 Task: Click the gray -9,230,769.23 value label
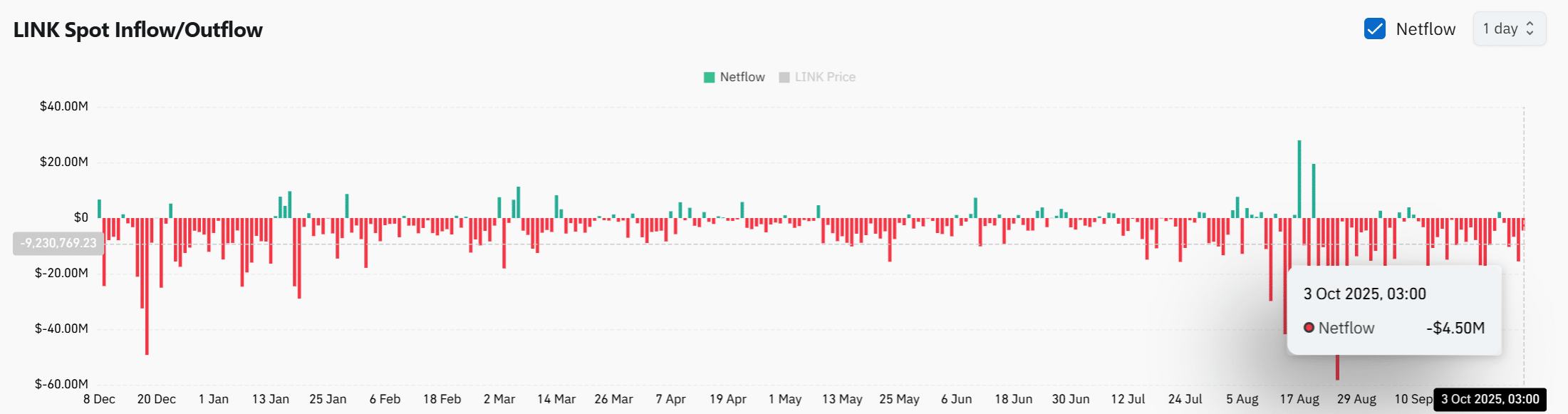(x=58, y=244)
